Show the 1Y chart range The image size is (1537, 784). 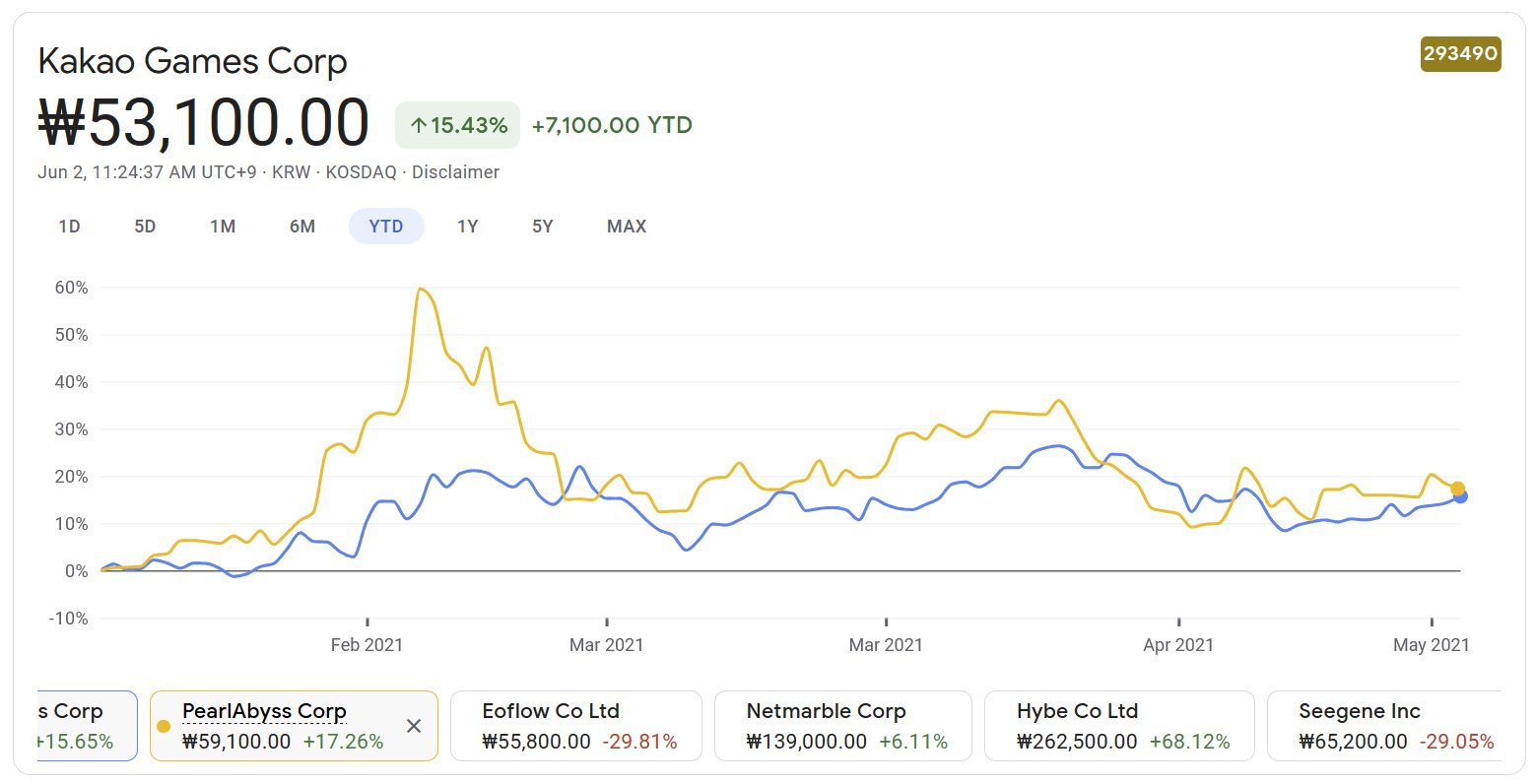(467, 227)
